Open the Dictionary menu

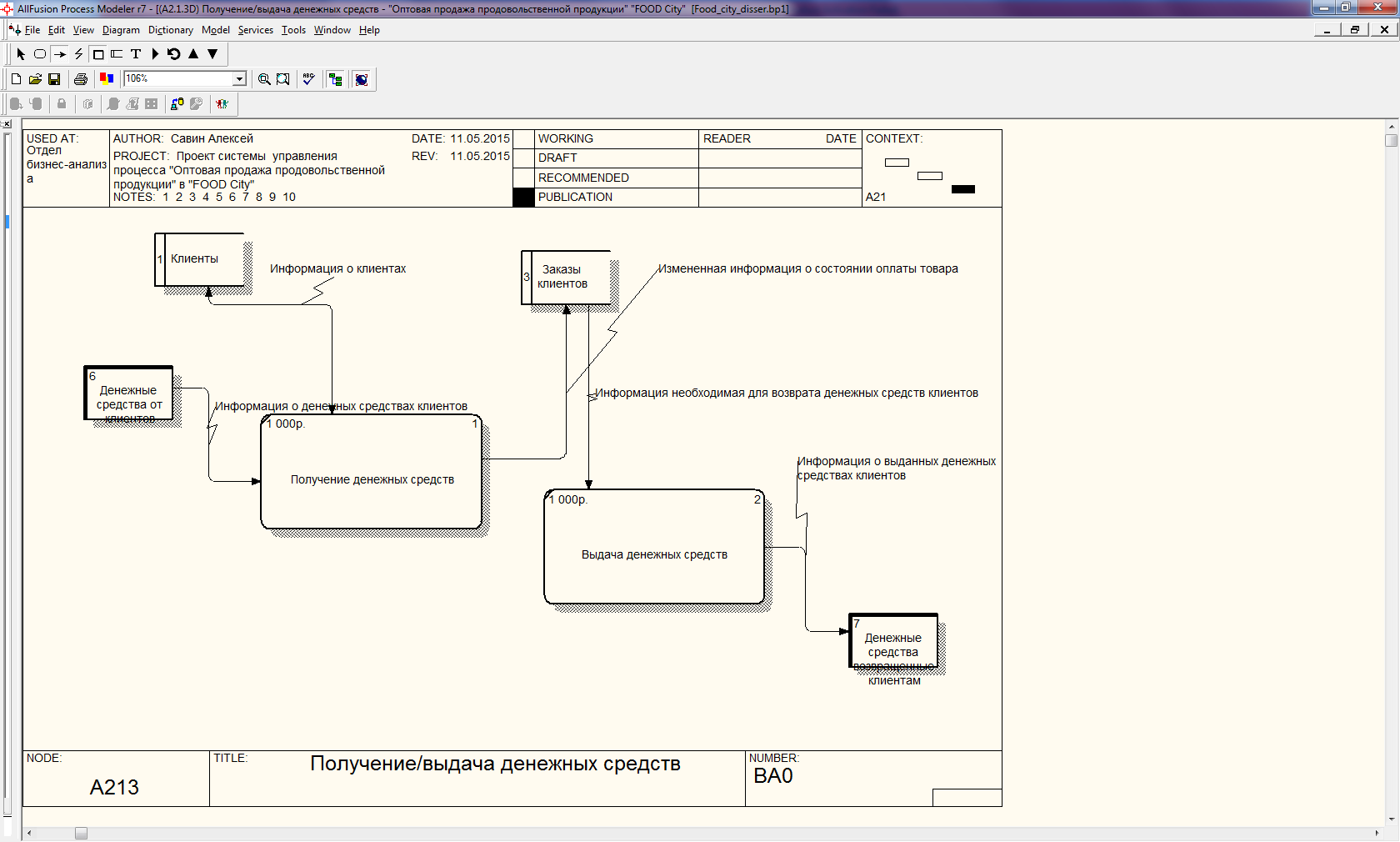coord(170,30)
